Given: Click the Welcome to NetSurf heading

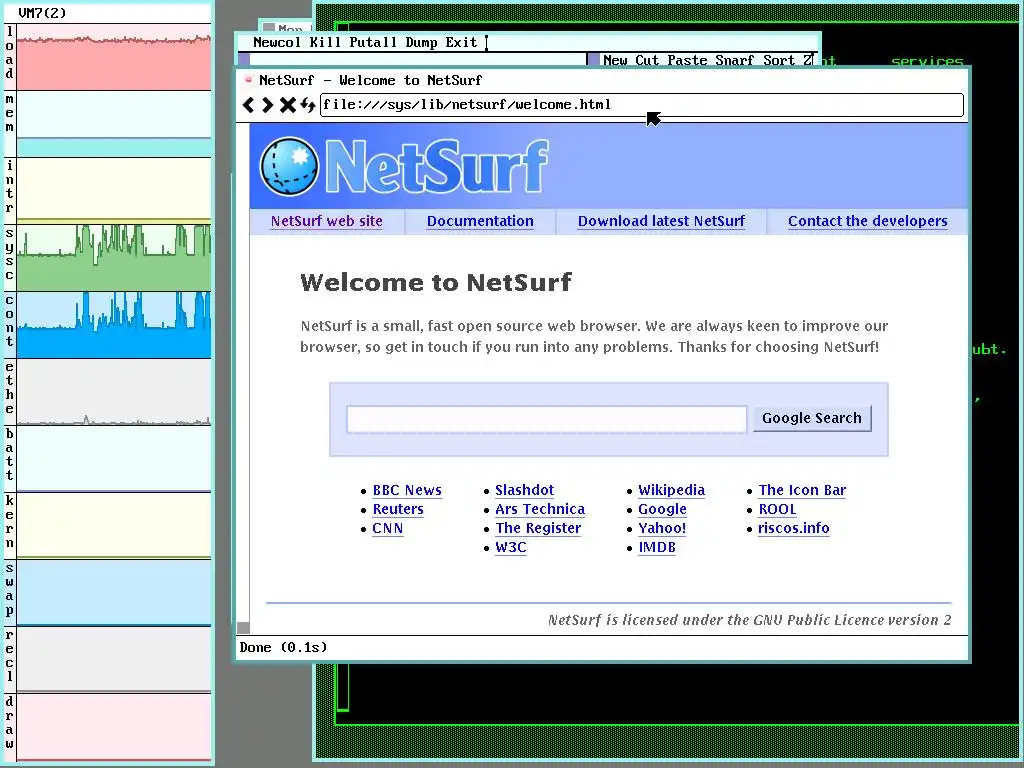Looking at the screenshot, I should (x=436, y=282).
